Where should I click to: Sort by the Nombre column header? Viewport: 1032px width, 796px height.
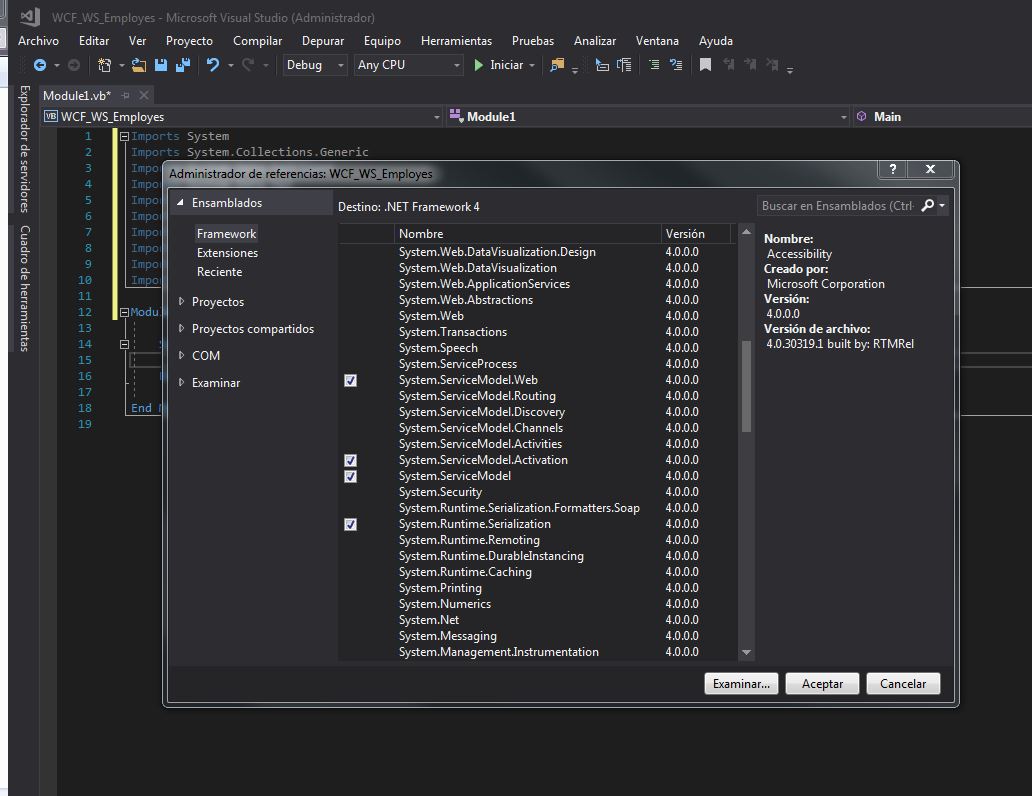click(x=527, y=234)
